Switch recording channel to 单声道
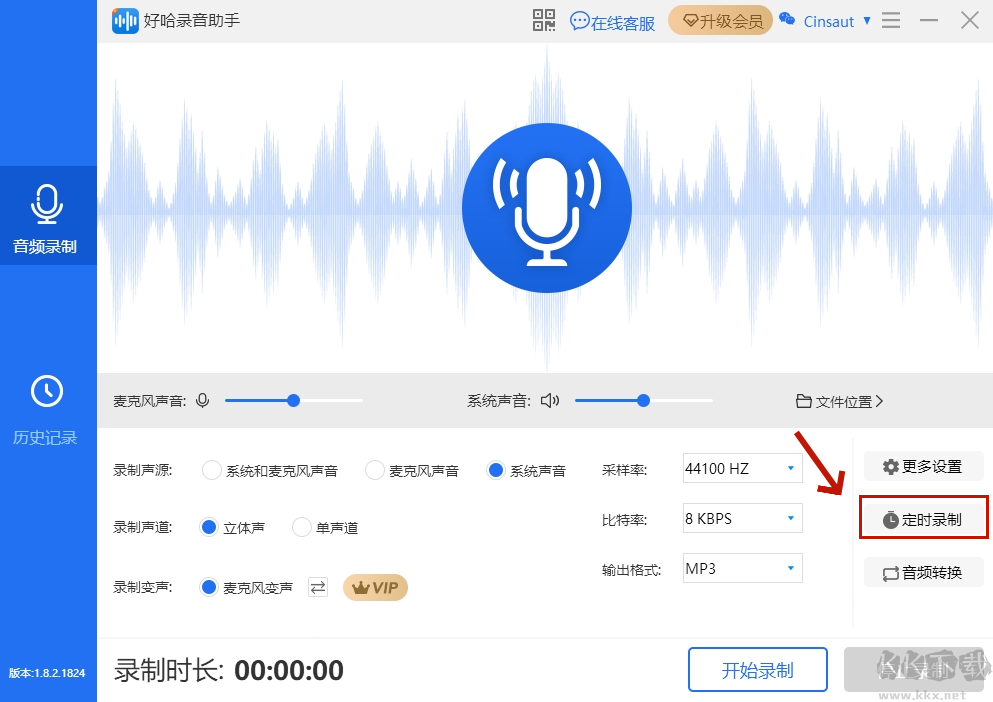 300,527
